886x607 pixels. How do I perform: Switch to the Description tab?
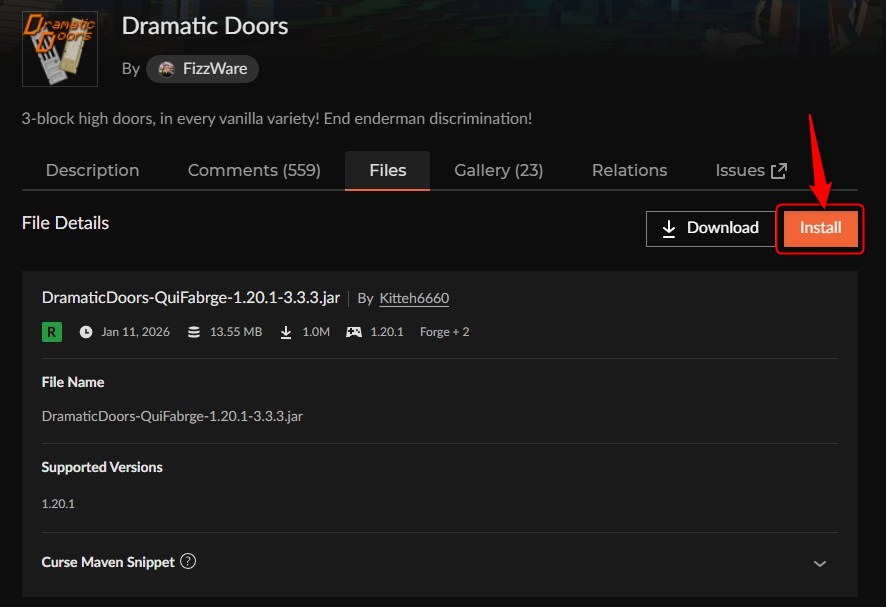click(x=93, y=170)
